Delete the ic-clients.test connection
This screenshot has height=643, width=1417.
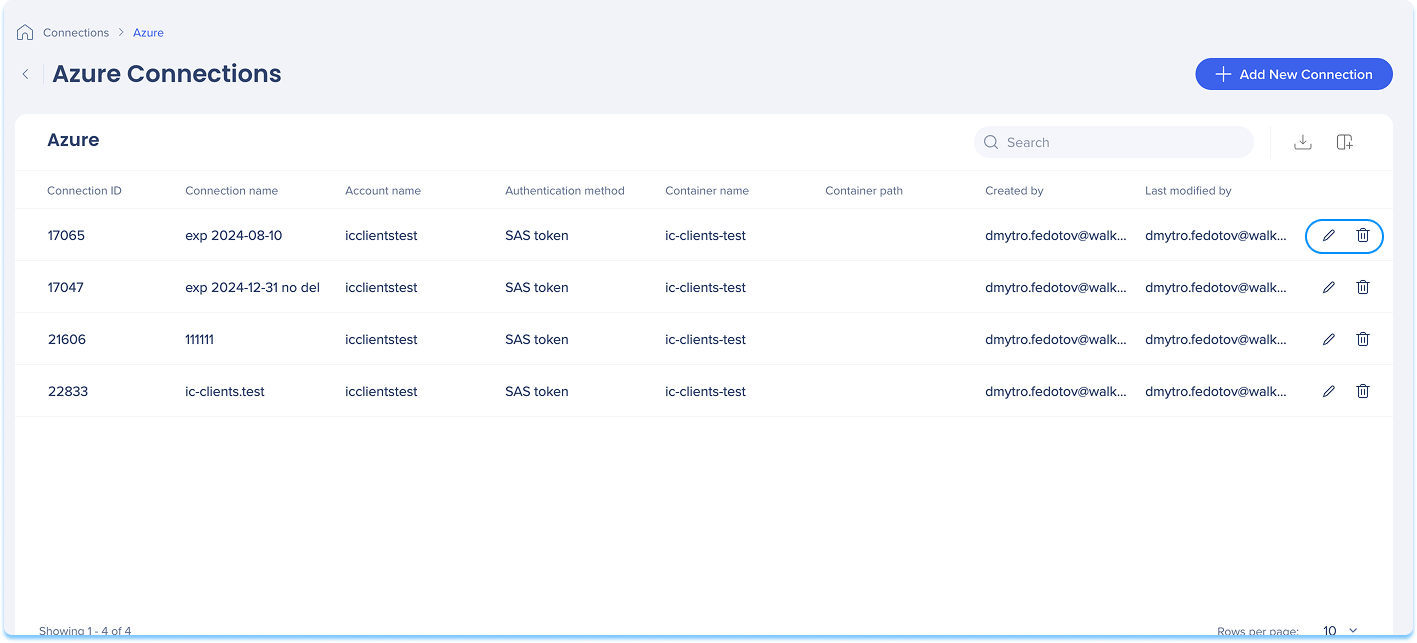tap(1362, 391)
